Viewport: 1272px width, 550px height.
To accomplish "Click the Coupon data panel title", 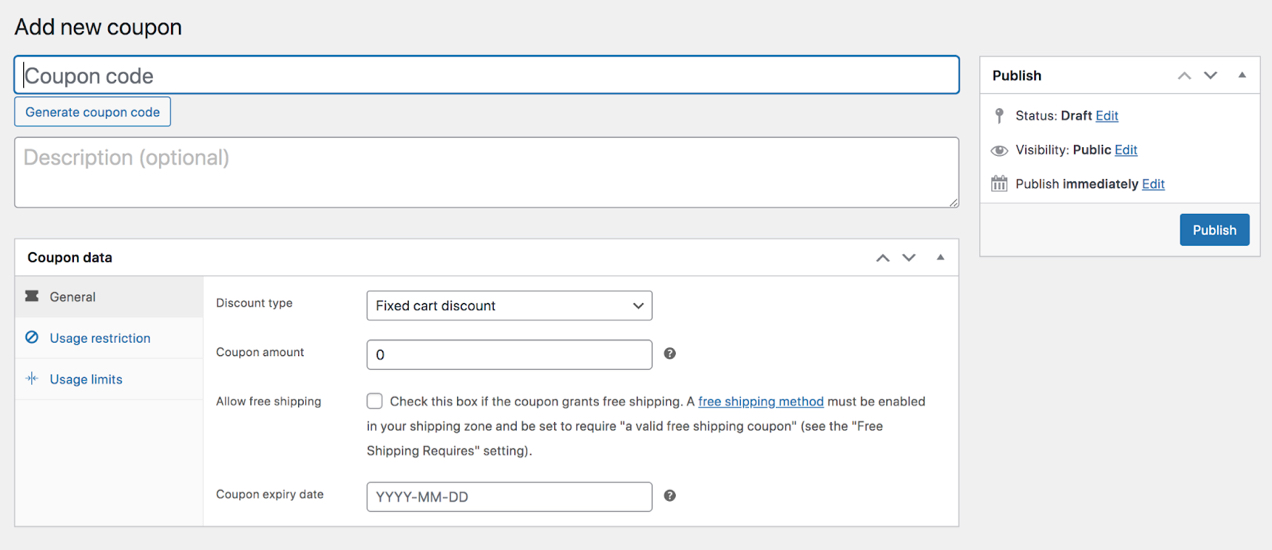I will click(70, 257).
